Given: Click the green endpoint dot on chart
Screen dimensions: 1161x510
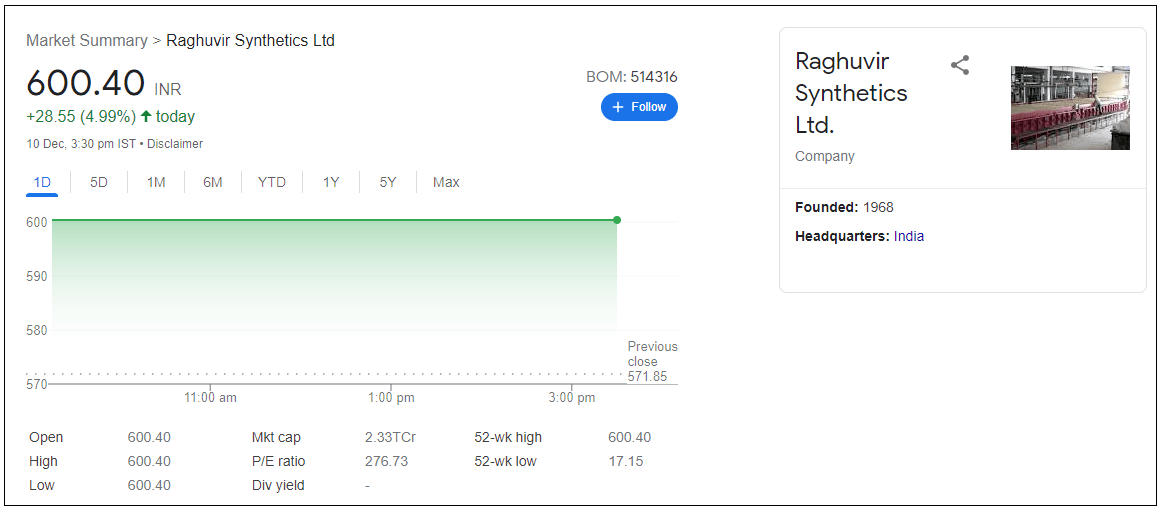Looking at the screenshot, I should pos(617,220).
